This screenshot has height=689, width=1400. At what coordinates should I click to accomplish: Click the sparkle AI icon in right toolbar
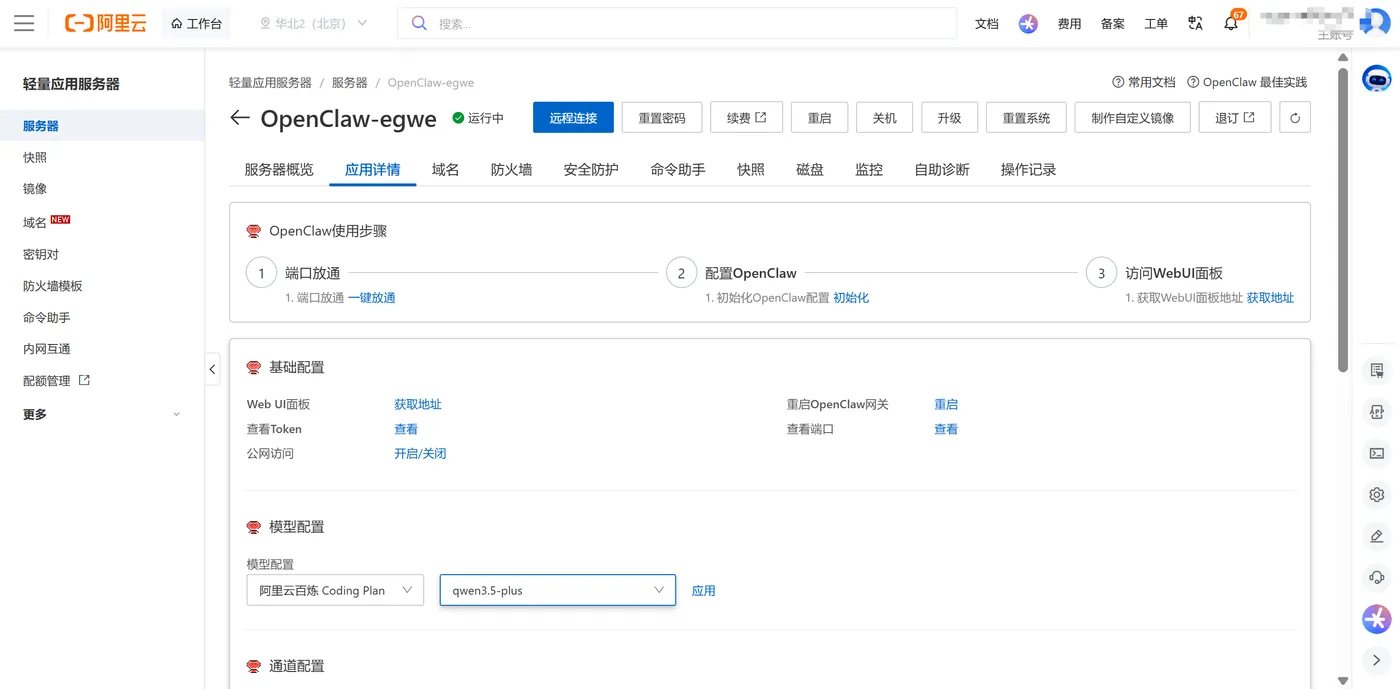point(1377,619)
